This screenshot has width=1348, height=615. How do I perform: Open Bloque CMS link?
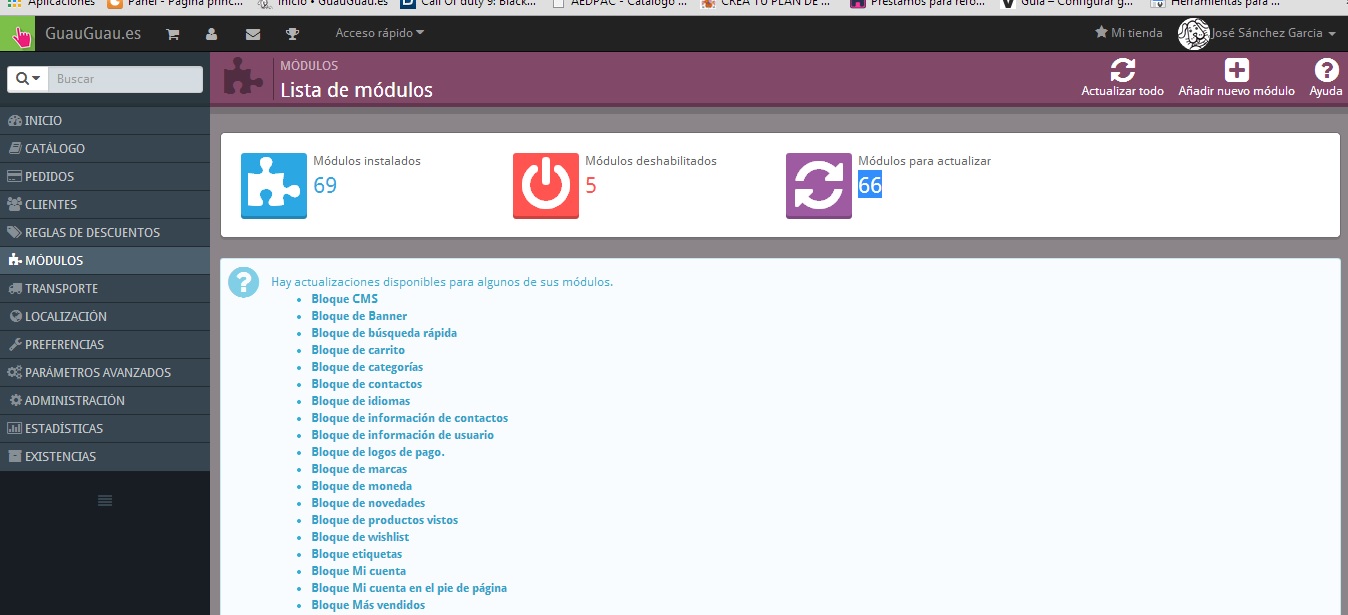pos(344,299)
